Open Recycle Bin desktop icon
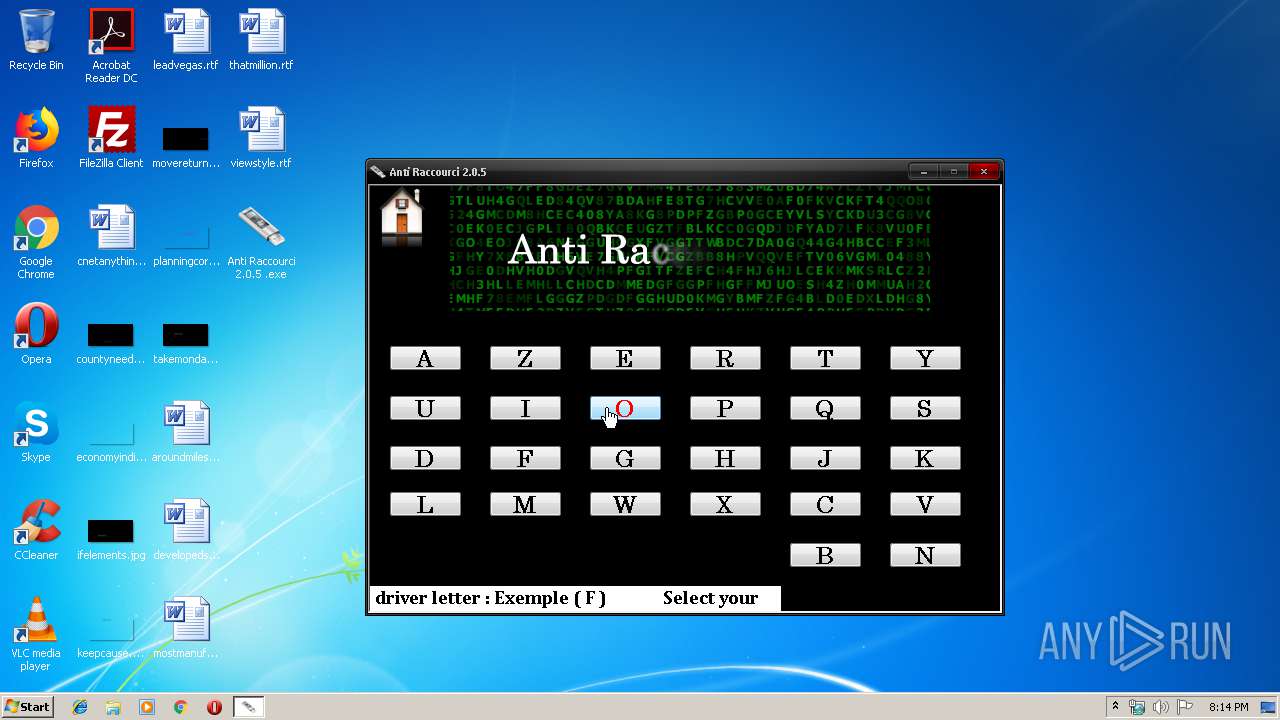The height and width of the screenshot is (720, 1280). pos(36,40)
